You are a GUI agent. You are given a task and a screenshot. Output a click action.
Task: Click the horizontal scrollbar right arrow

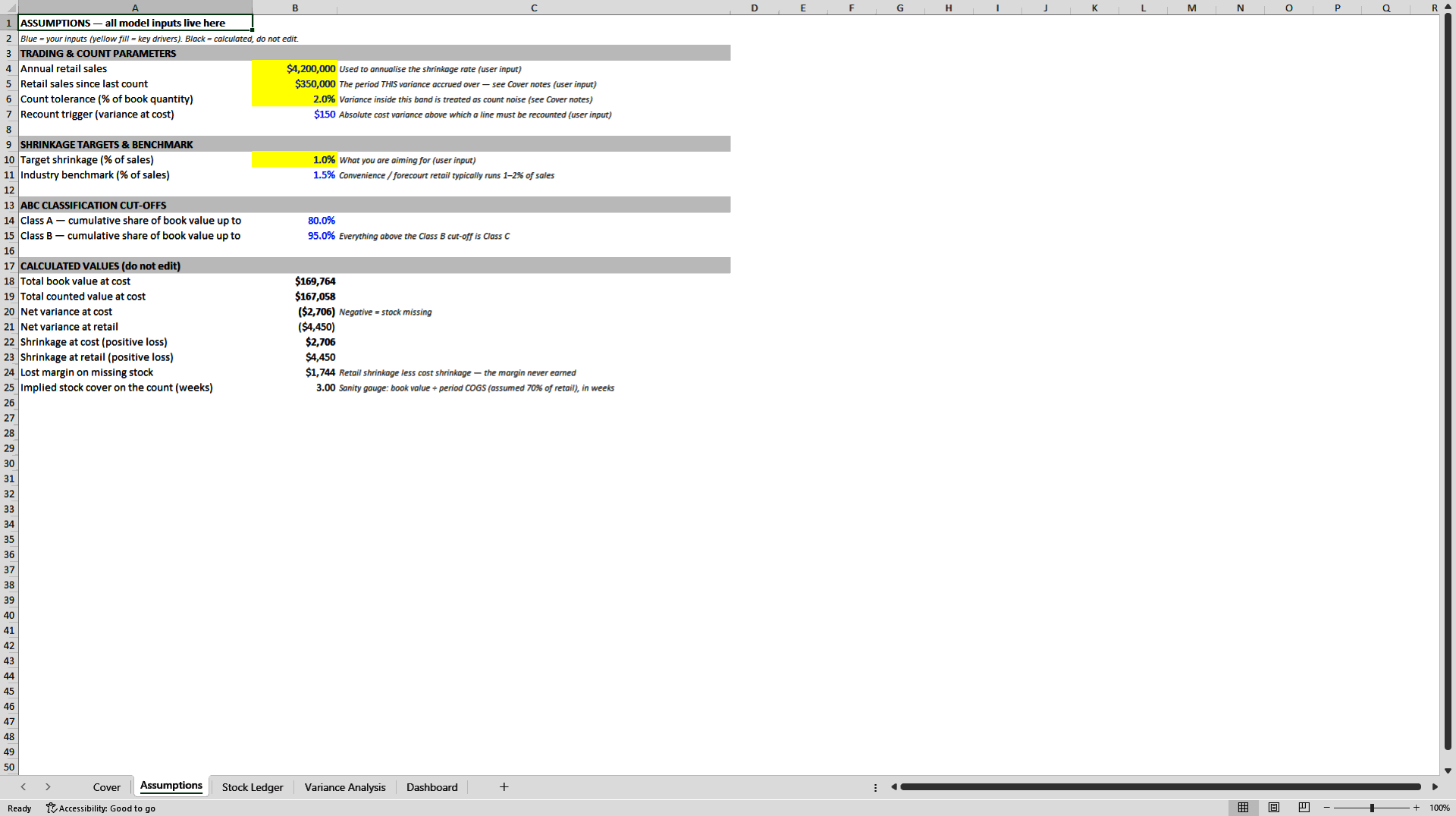point(1435,787)
